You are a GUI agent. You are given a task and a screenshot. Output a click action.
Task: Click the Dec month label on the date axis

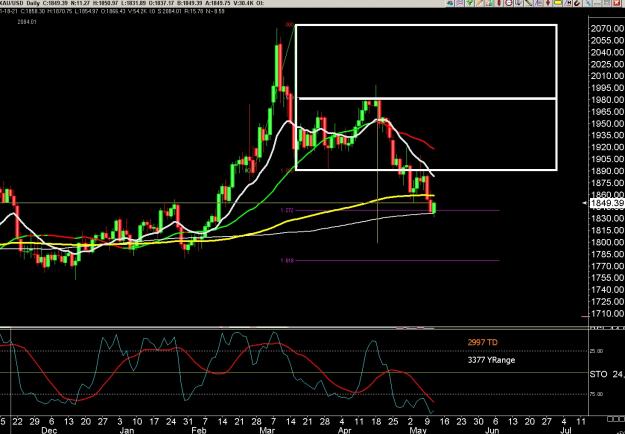pyautogui.click(x=50, y=430)
